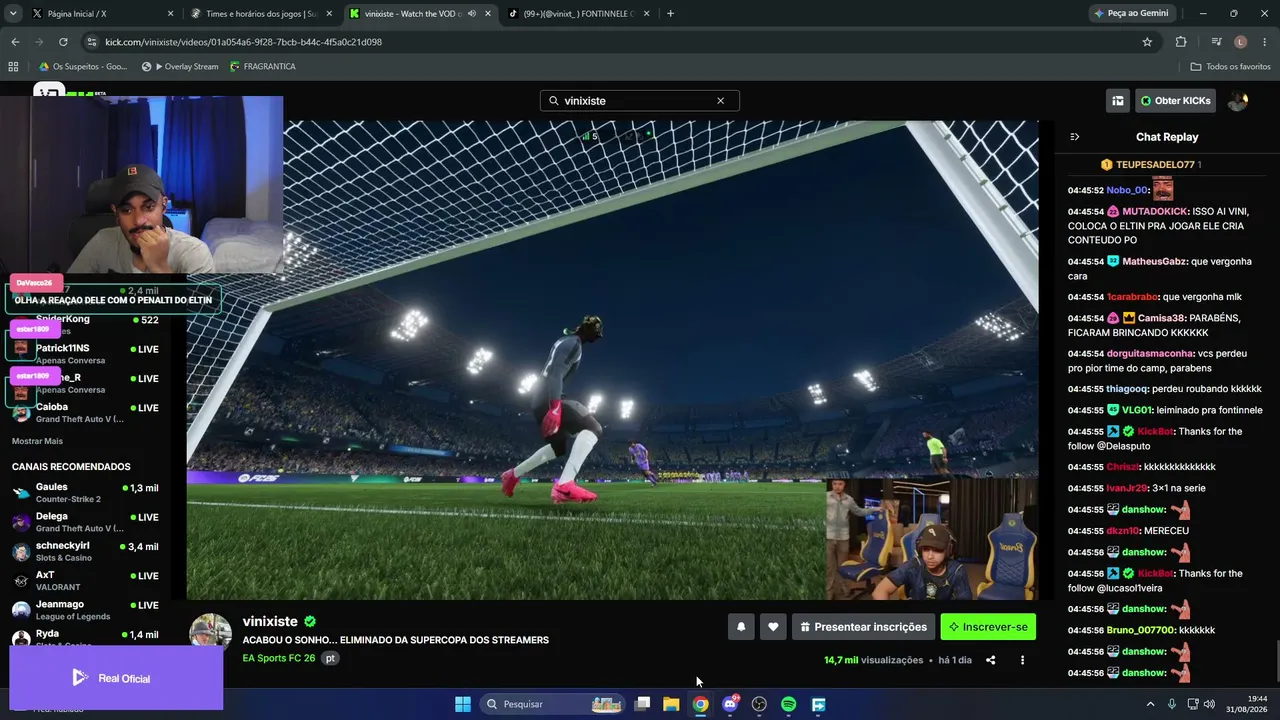Screen dimensions: 1280x720
Task: Click the Peça ao Gemini button
Action: [1132, 14]
